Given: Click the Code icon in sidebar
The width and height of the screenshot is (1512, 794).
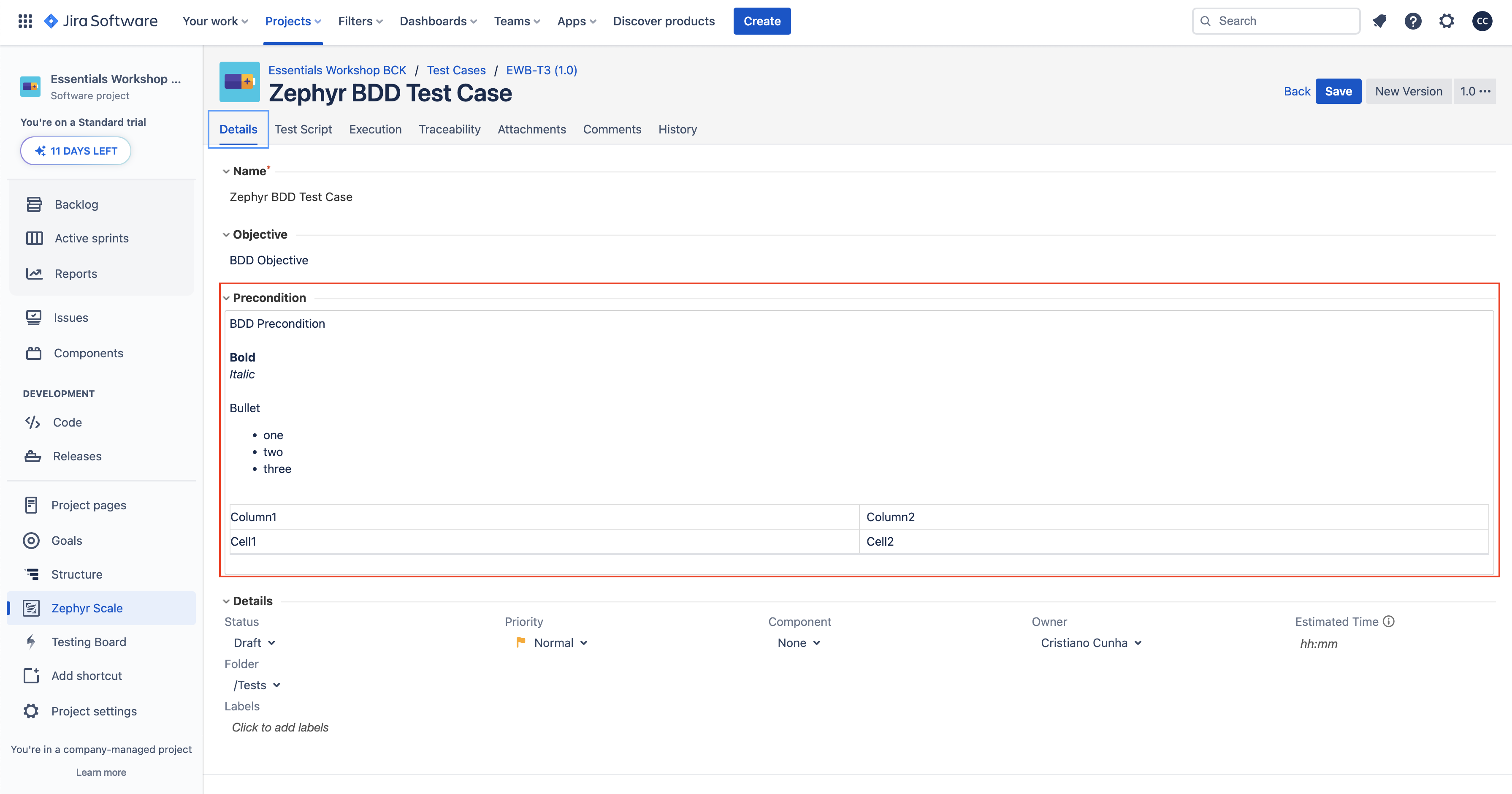Looking at the screenshot, I should click(x=32, y=422).
